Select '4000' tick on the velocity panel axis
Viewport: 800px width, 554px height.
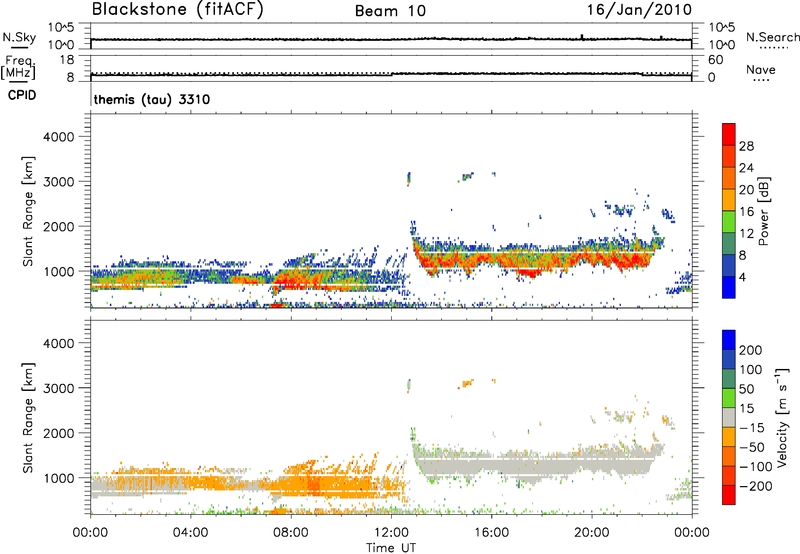pos(59,343)
